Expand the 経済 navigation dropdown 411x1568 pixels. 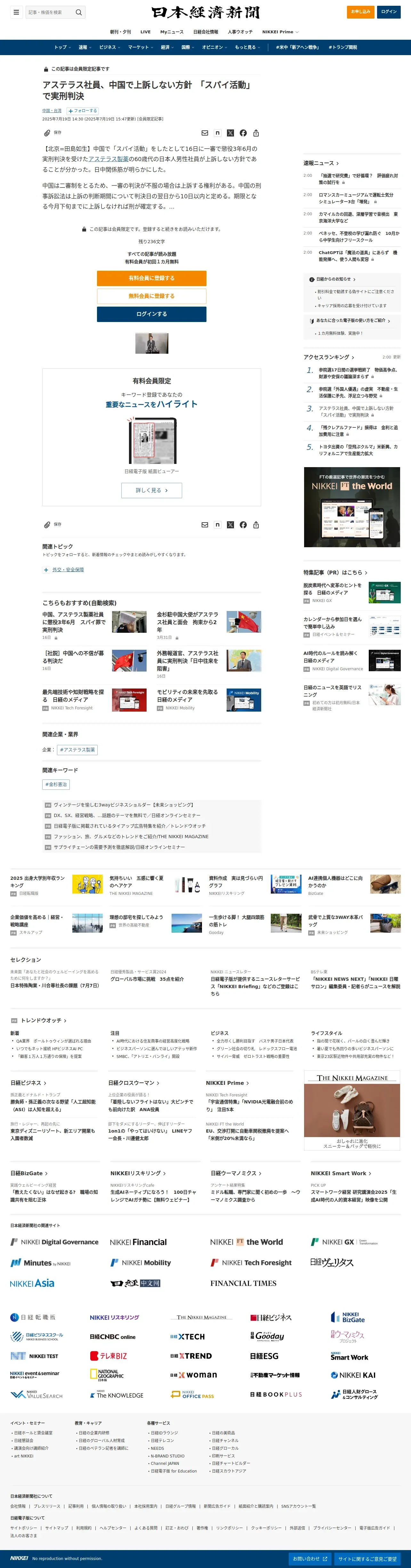click(167, 47)
